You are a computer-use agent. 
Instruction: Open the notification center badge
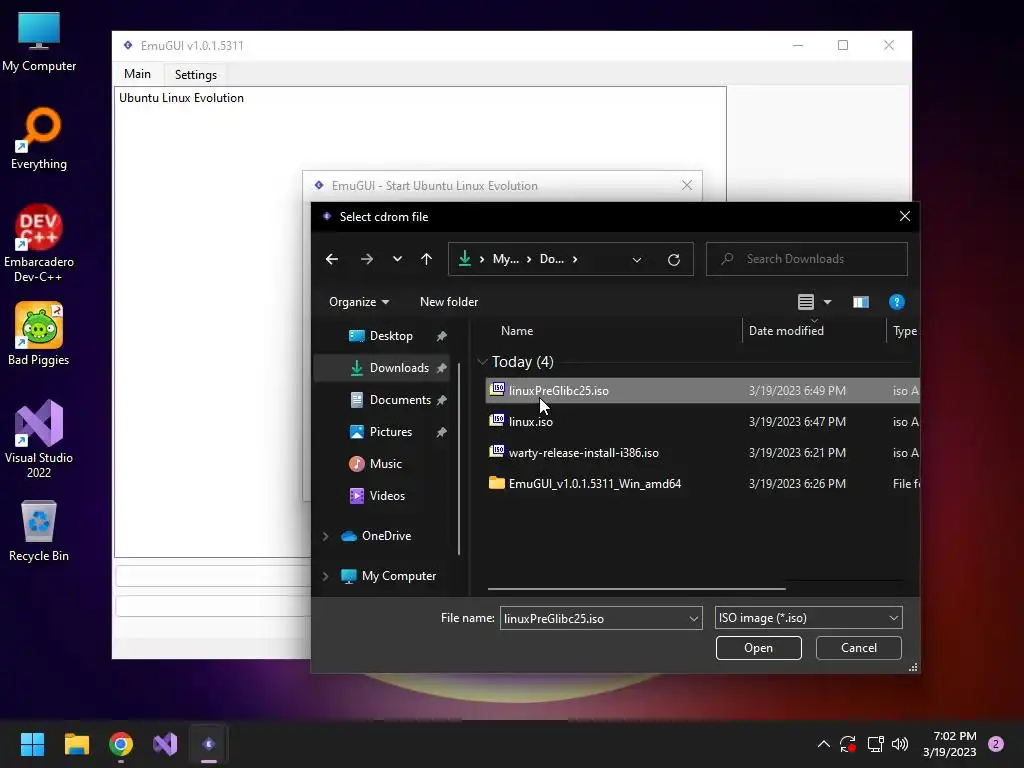[996, 744]
